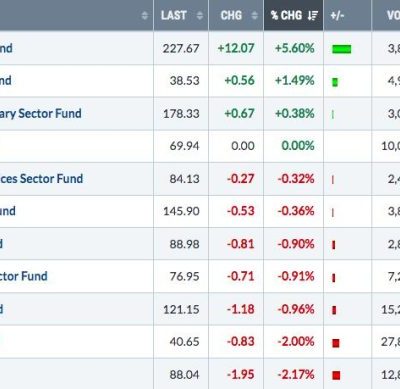This screenshot has height=389, width=400.
Task: Click the green bar for +1.49%
Action: pyautogui.click(x=335, y=82)
